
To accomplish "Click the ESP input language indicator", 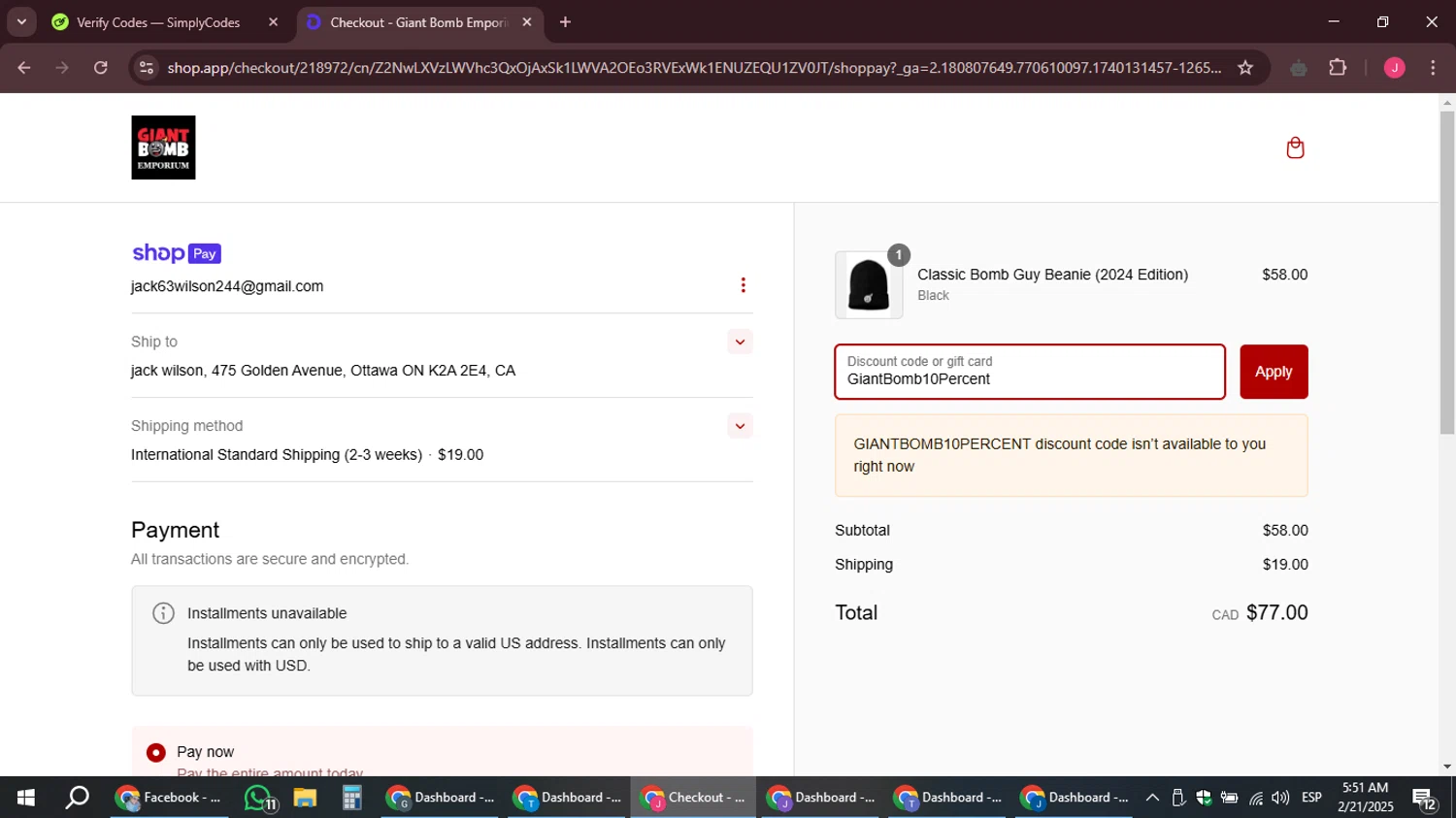I will pyautogui.click(x=1312, y=798).
